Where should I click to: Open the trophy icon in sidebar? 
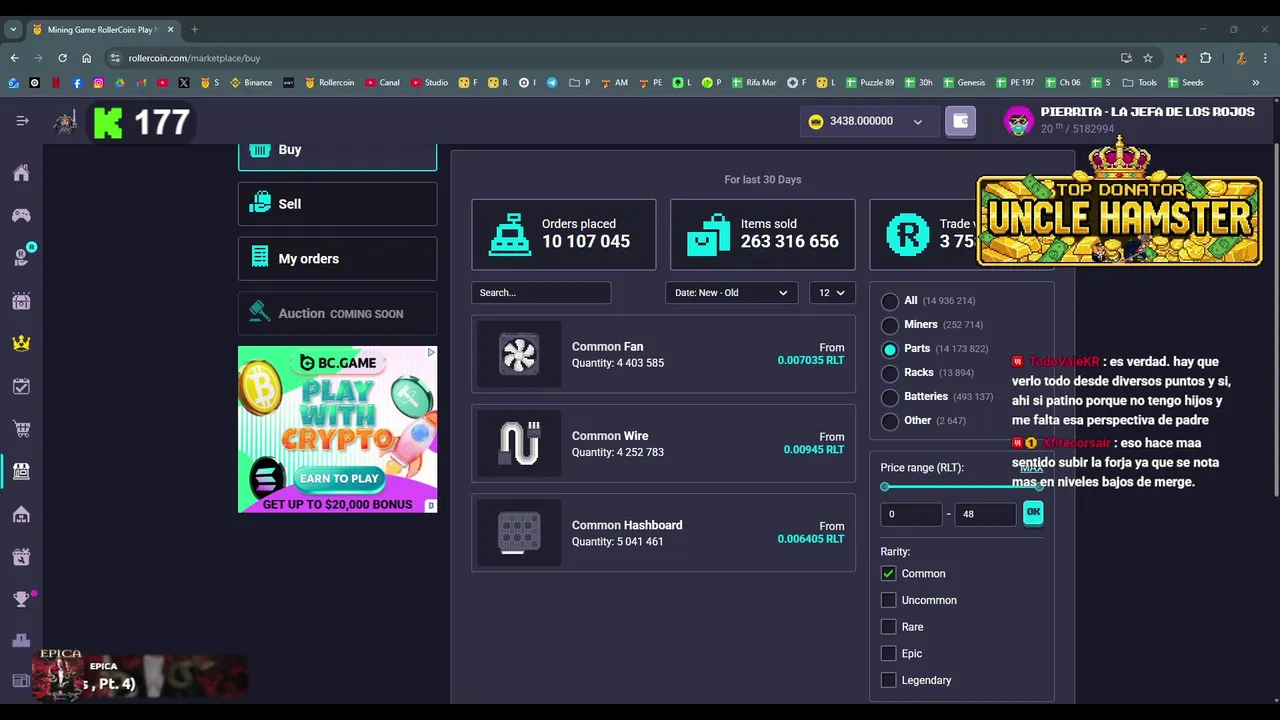click(21, 599)
